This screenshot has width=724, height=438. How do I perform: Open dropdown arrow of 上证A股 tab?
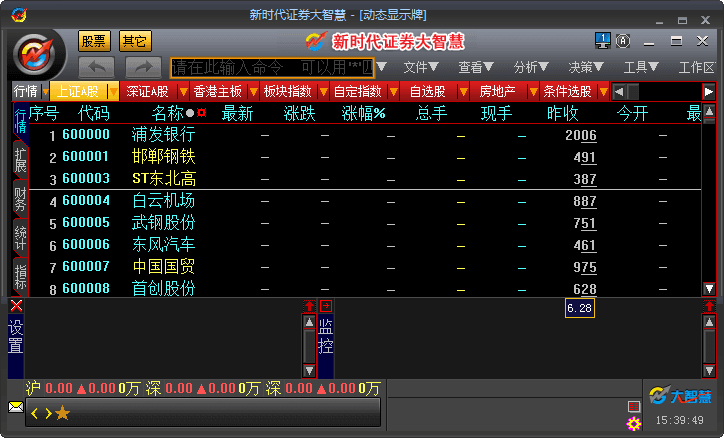coord(113,92)
